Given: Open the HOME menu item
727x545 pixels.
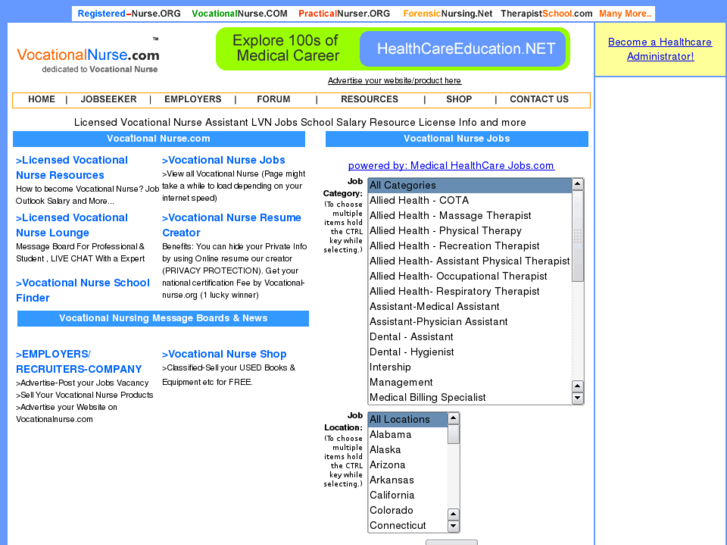Looking at the screenshot, I should pyautogui.click(x=41, y=99).
